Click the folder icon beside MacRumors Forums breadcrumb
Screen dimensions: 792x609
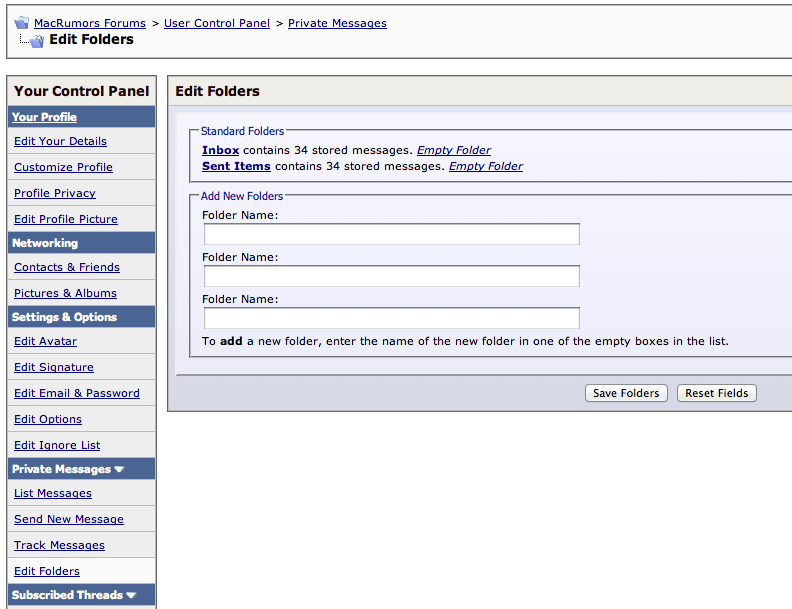(22, 23)
